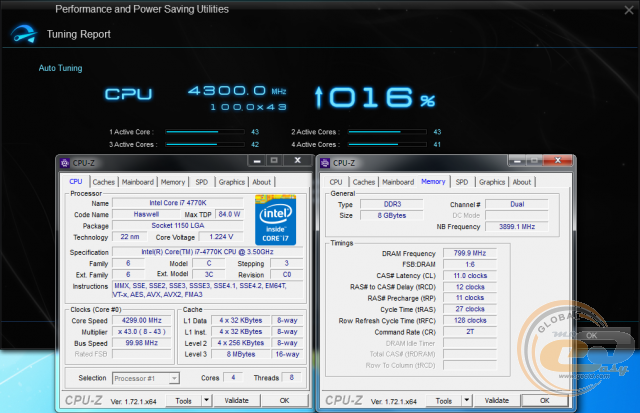Open Memory tab in left CPU-Z window
This screenshot has width=640, height=413.
point(173,182)
